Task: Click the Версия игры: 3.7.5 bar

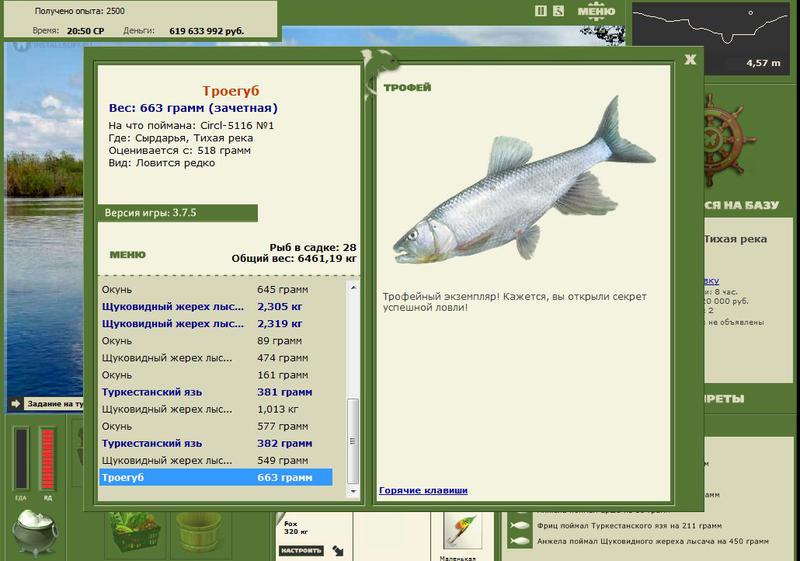Action: click(x=178, y=213)
